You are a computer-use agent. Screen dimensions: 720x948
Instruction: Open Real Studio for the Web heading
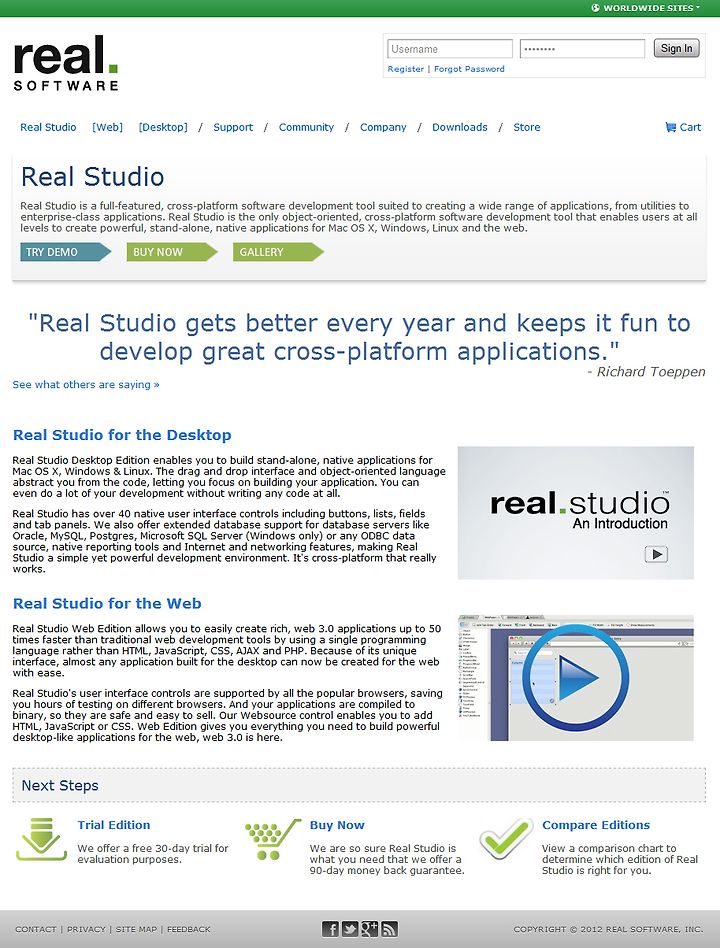pos(107,603)
